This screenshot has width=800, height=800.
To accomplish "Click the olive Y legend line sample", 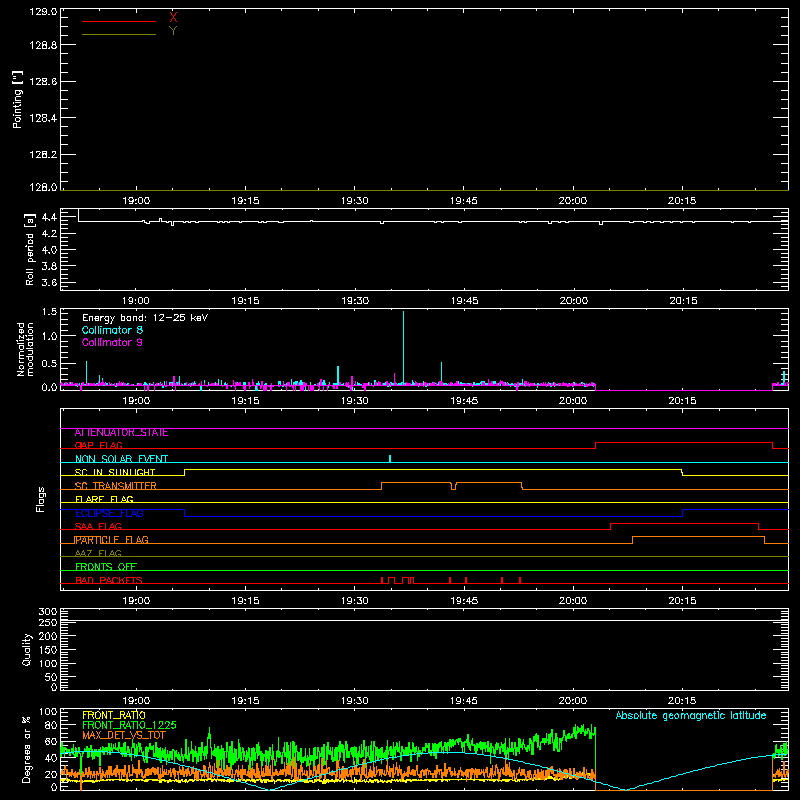I will (119, 34).
